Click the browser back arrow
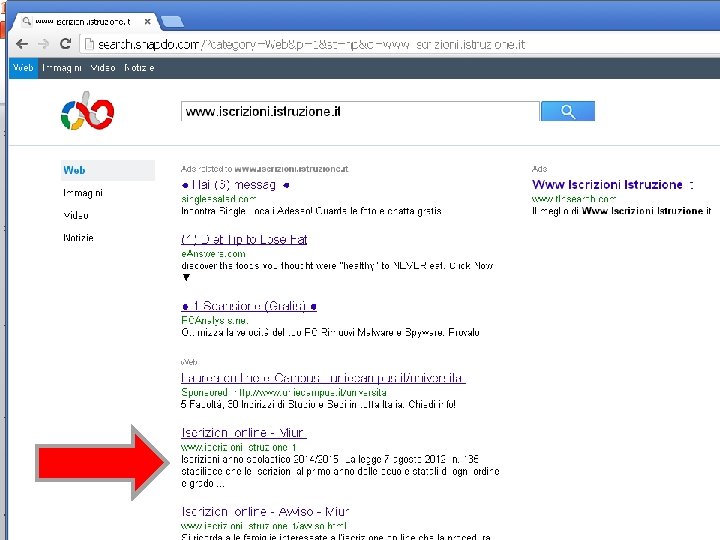The image size is (720, 540). coord(22,44)
